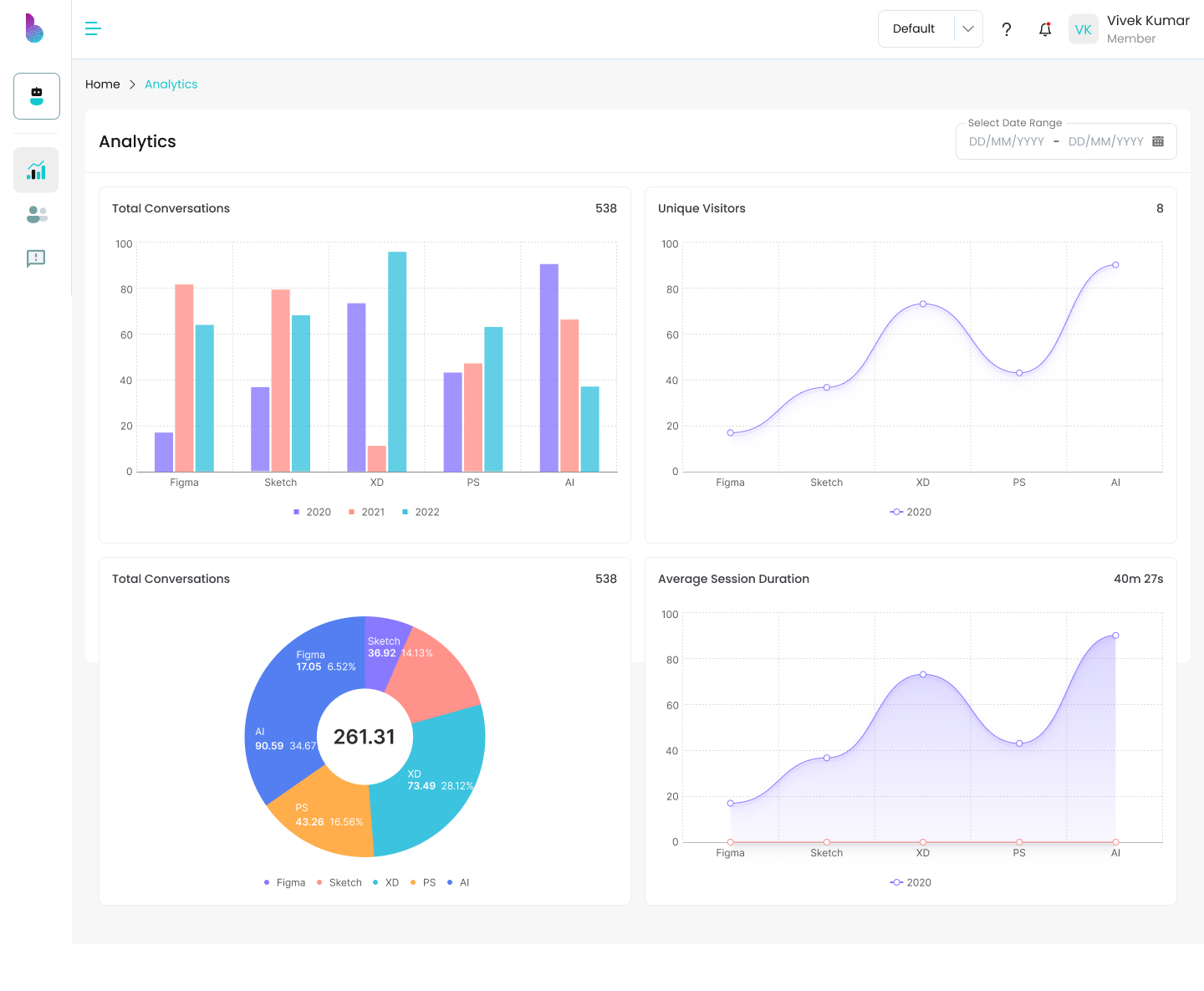The image size is (1204, 991).
Task: Select the XD color swatch in donut legend
Action: pyautogui.click(x=375, y=882)
